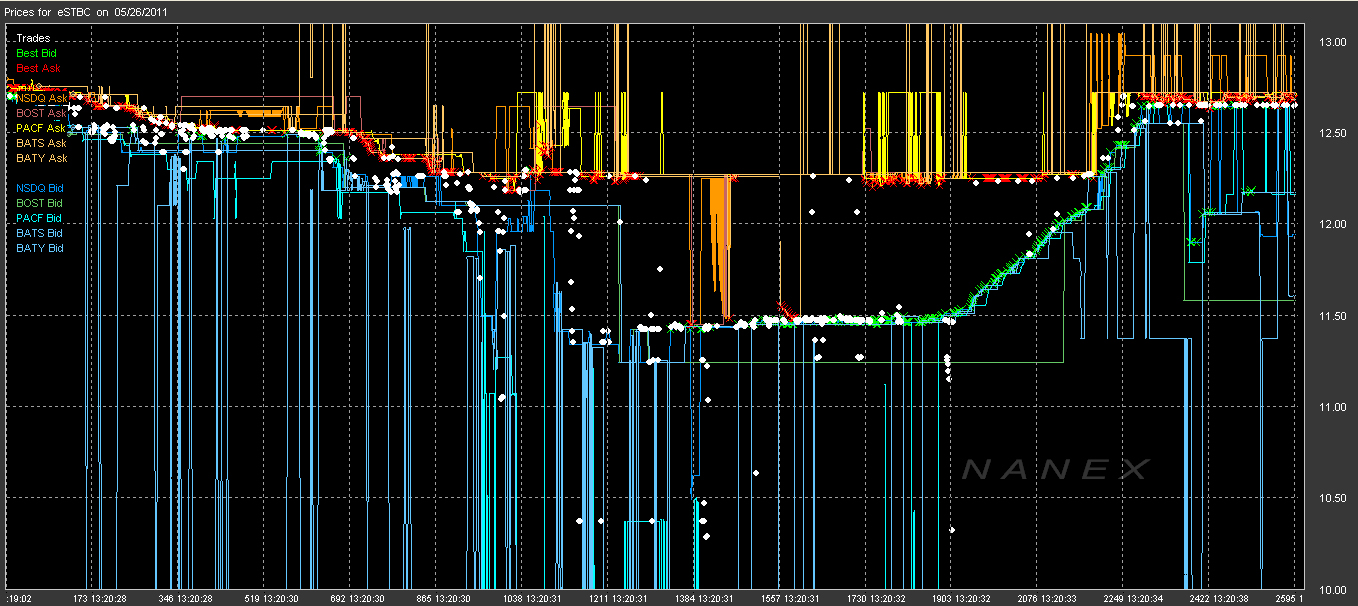Click the 'BATY Bid' legend label
The image size is (1358, 606).
[39, 247]
